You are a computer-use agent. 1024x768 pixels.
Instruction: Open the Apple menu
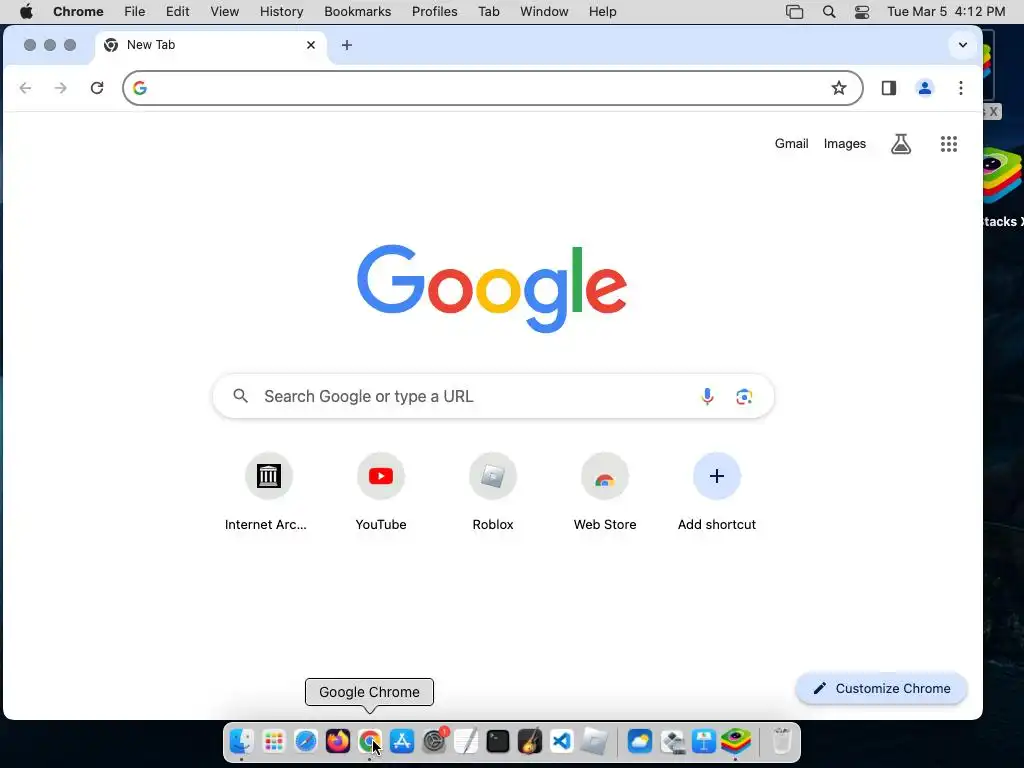tap(26, 12)
